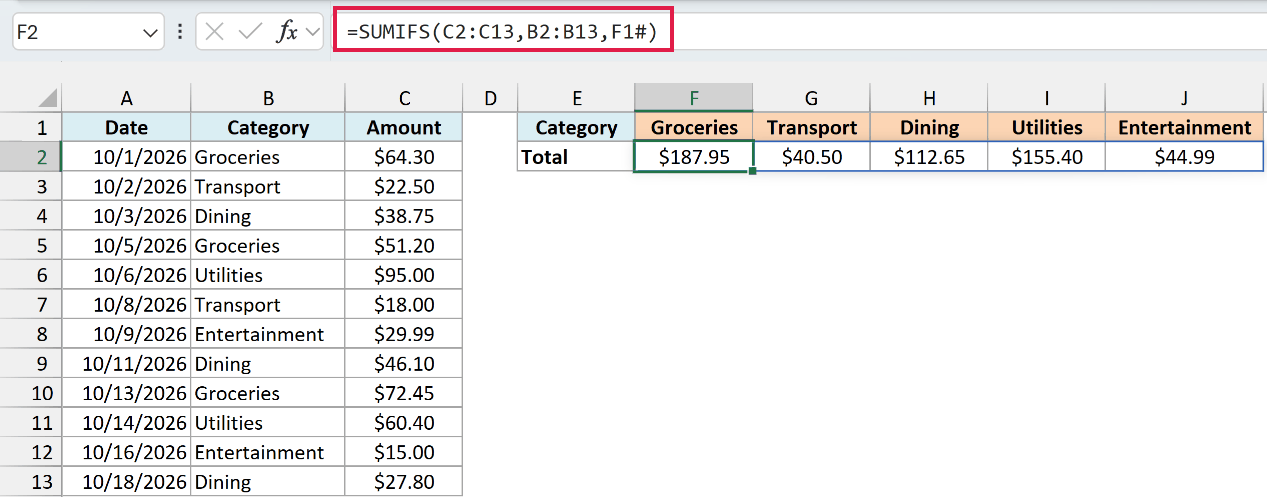Click the Utilities header in cell I1
Viewport: 1267px width, 497px height.
(1047, 127)
